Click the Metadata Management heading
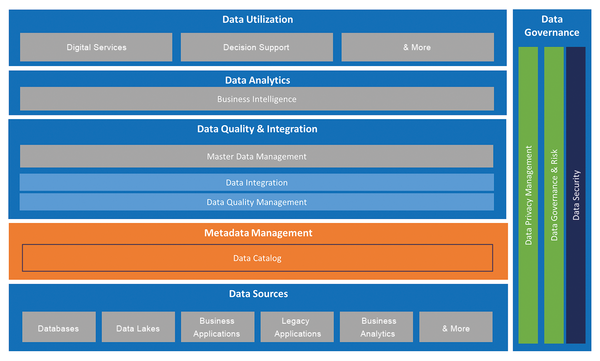The height and width of the screenshot is (361, 600). click(x=258, y=233)
